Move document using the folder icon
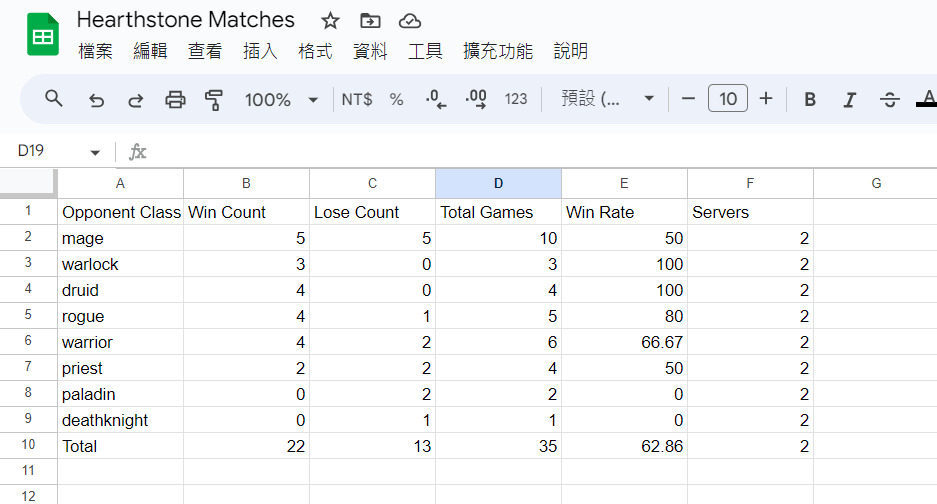This screenshot has width=937, height=504. click(x=370, y=21)
